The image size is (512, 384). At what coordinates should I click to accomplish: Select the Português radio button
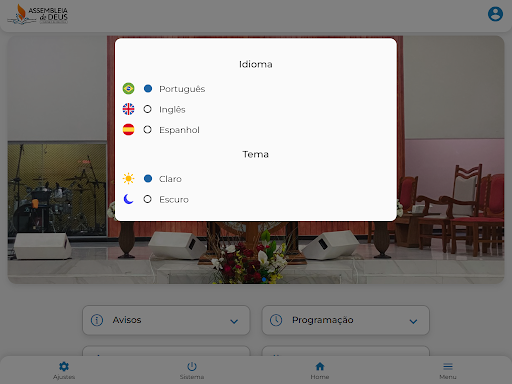148,89
